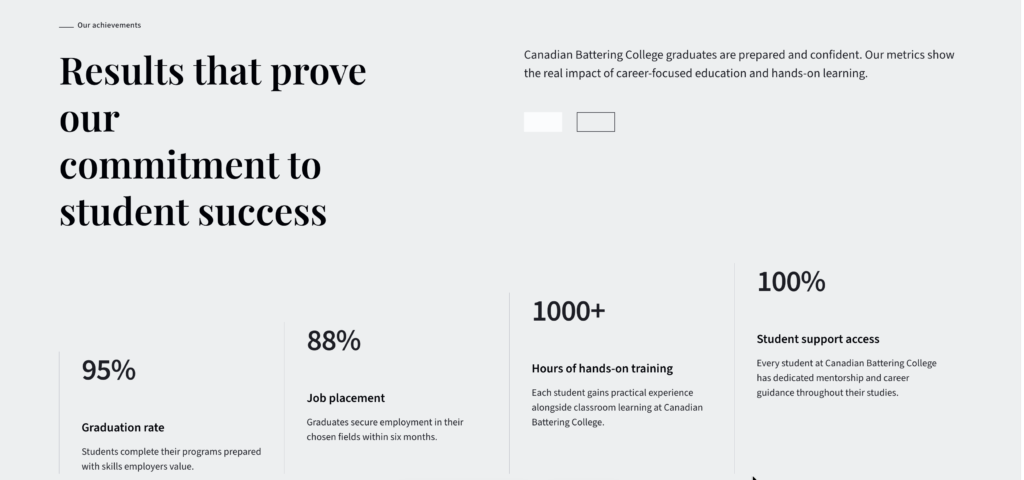This screenshot has width=1024, height=480.
Task: Click the 95% statistic figure
Action: [x=109, y=370]
